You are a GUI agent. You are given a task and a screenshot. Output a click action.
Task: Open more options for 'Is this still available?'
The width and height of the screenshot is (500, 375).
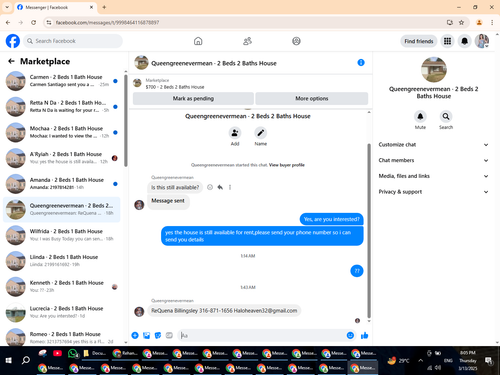click(230, 187)
